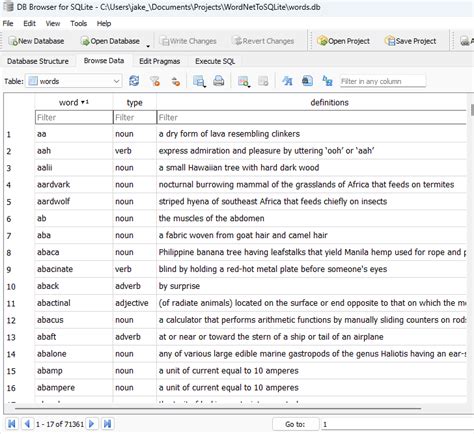
Task: Toggle sort on word column header
Action: click(x=74, y=102)
